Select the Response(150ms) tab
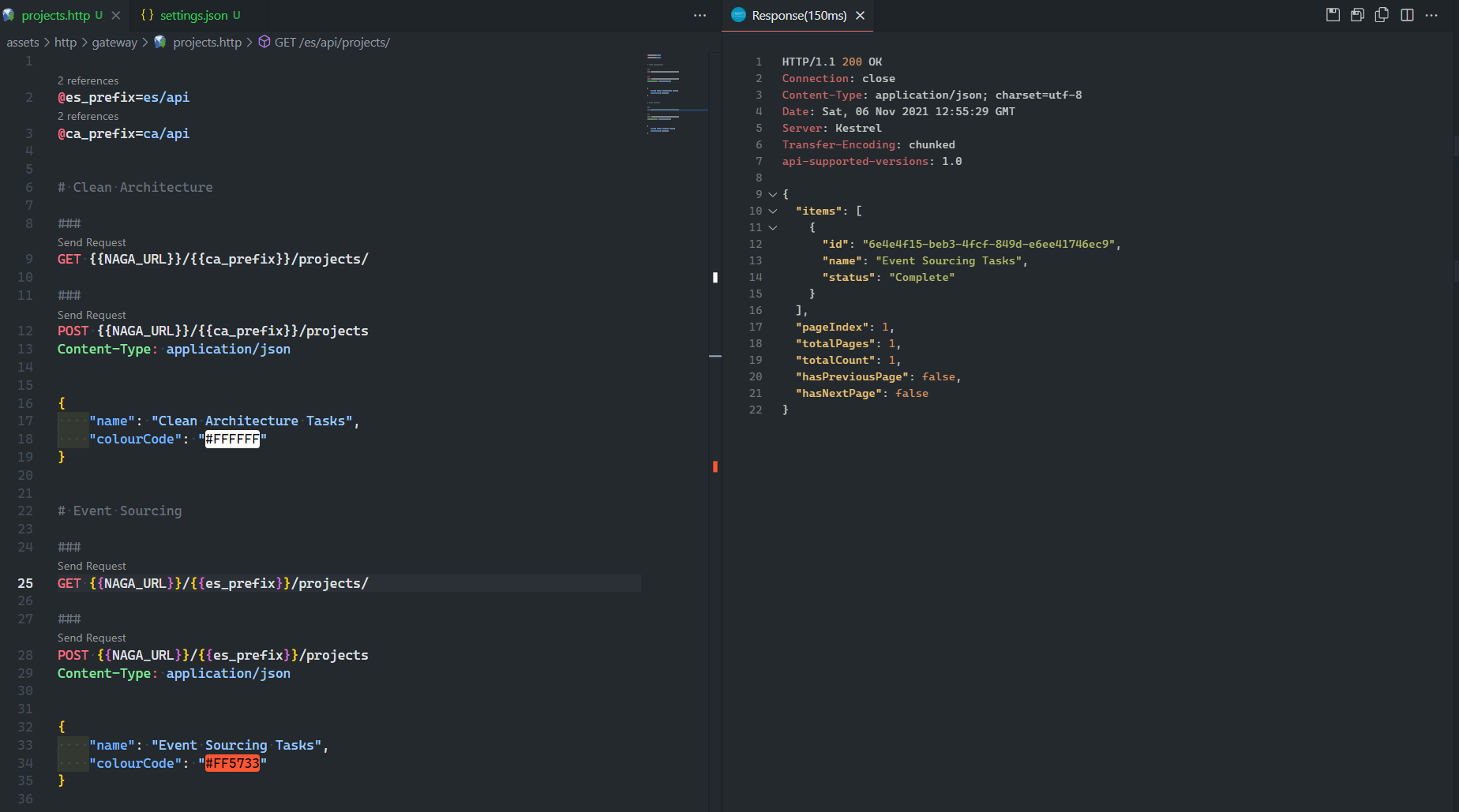This screenshot has width=1459, height=812. click(799, 15)
